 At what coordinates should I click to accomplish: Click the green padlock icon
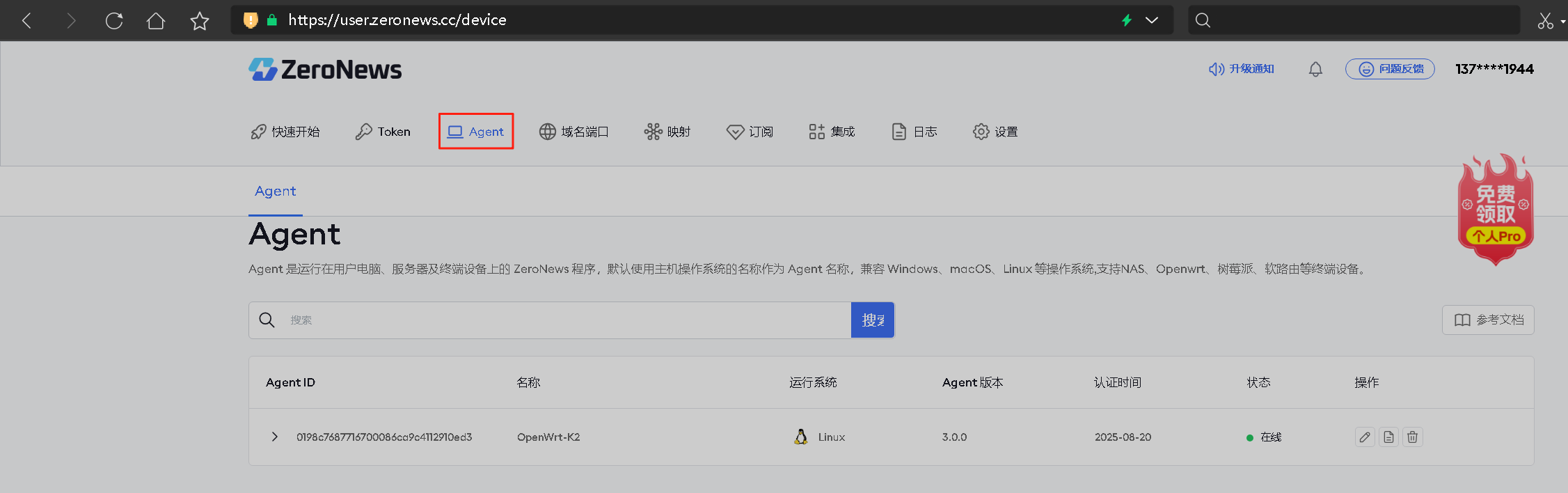(272, 20)
